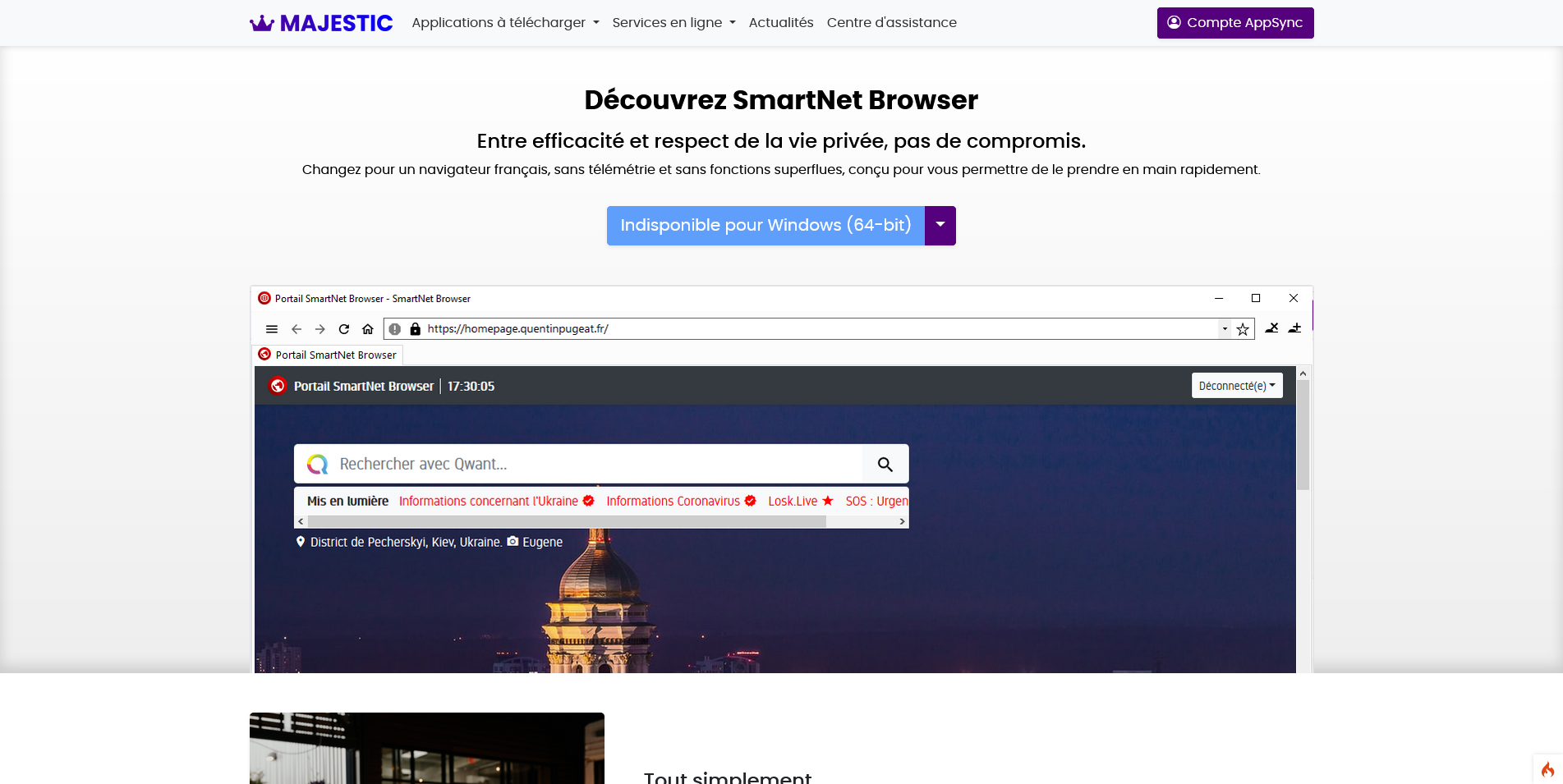Select the Portail SmartNet Browser tab
The height and width of the screenshot is (784, 1563).
coord(328,355)
